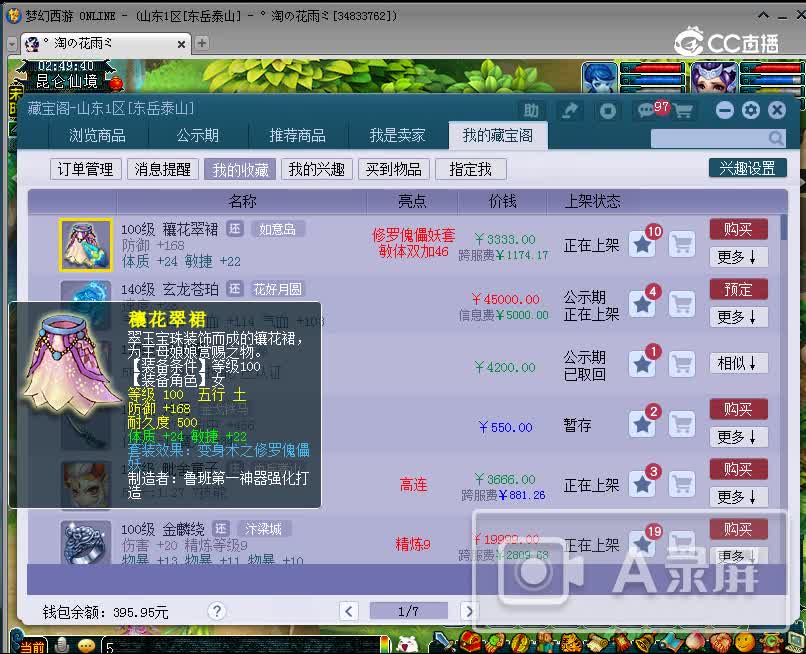This screenshot has height=654, width=806.
Task: Click the 预定 button for the 45000 yuan item
Action: pyautogui.click(x=738, y=289)
